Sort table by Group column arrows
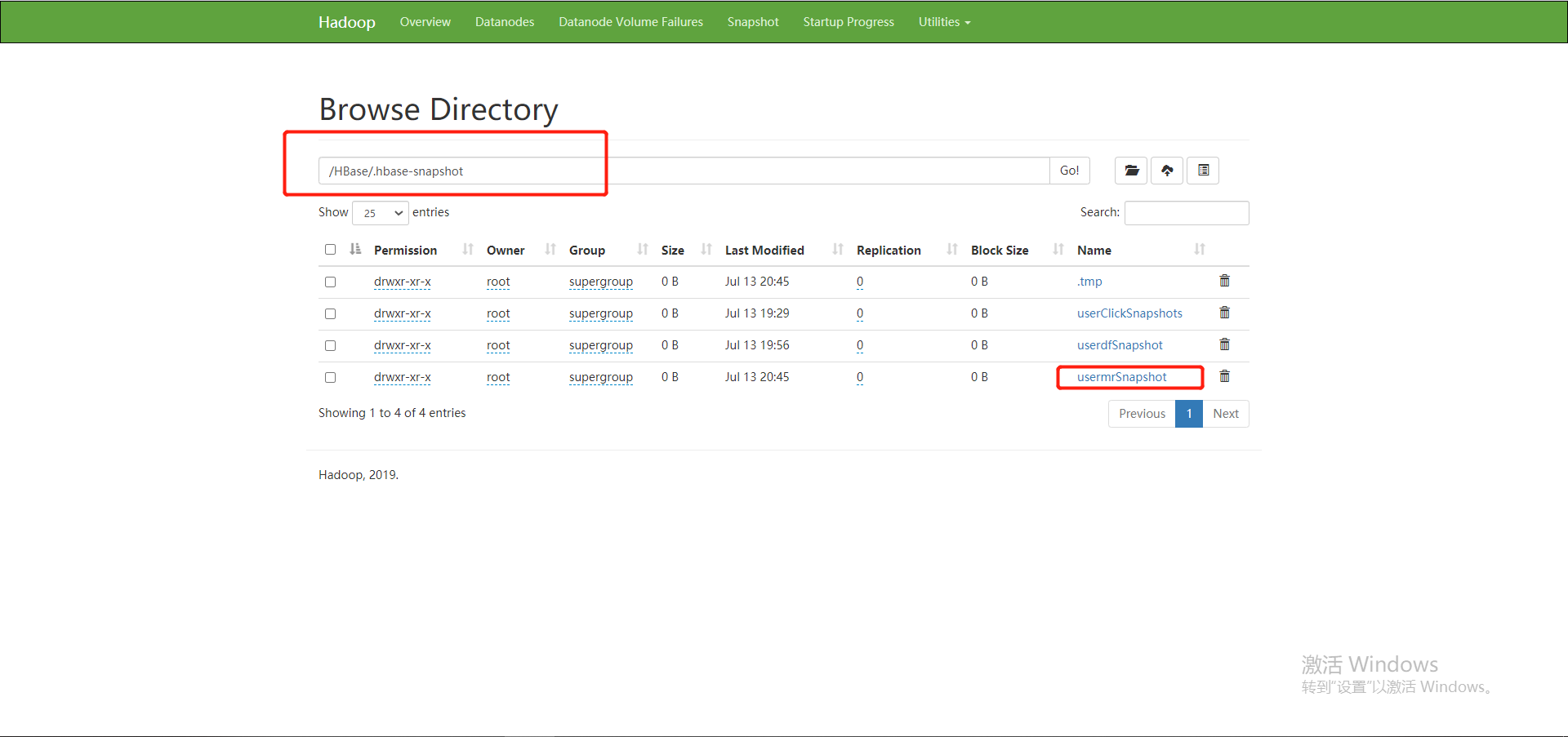 tap(643, 250)
